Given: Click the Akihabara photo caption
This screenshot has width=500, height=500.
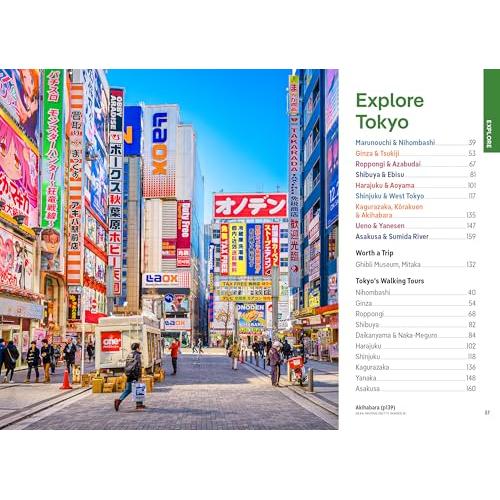Looking at the screenshot, I should click(x=375, y=407).
